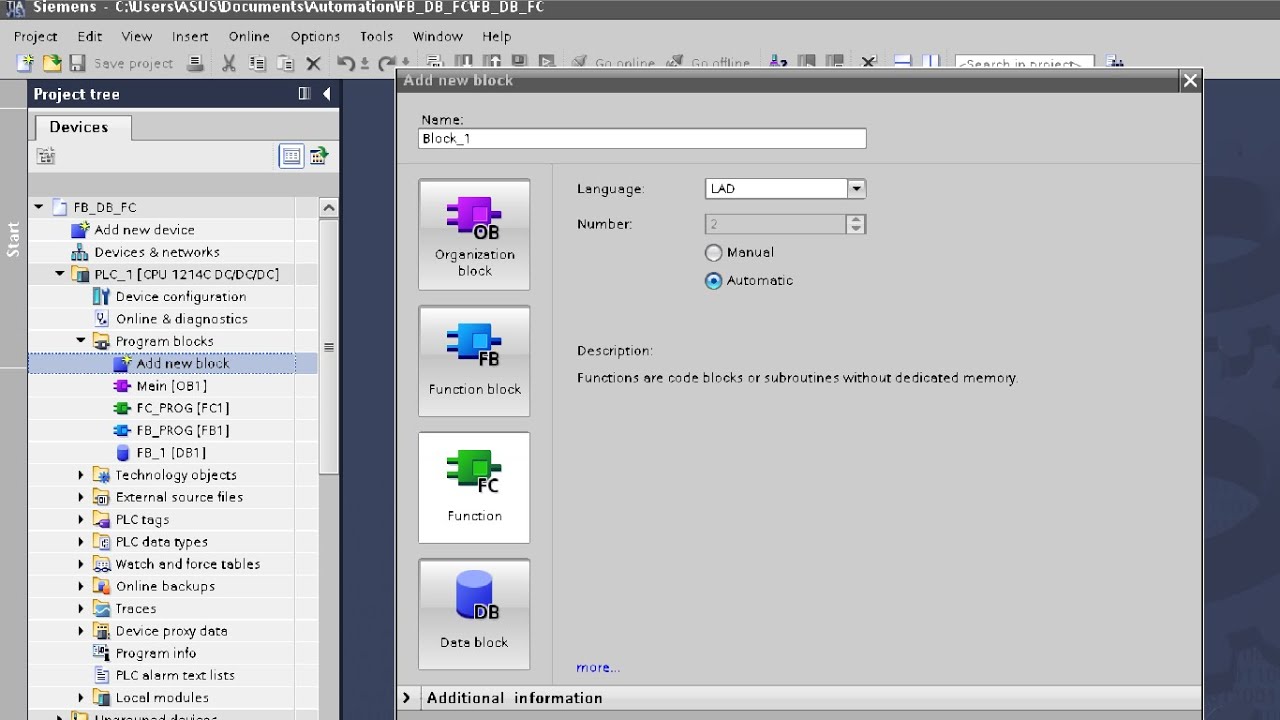Click the more... link in dialog
The image size is (1280, 720).
tap(598, 667)
